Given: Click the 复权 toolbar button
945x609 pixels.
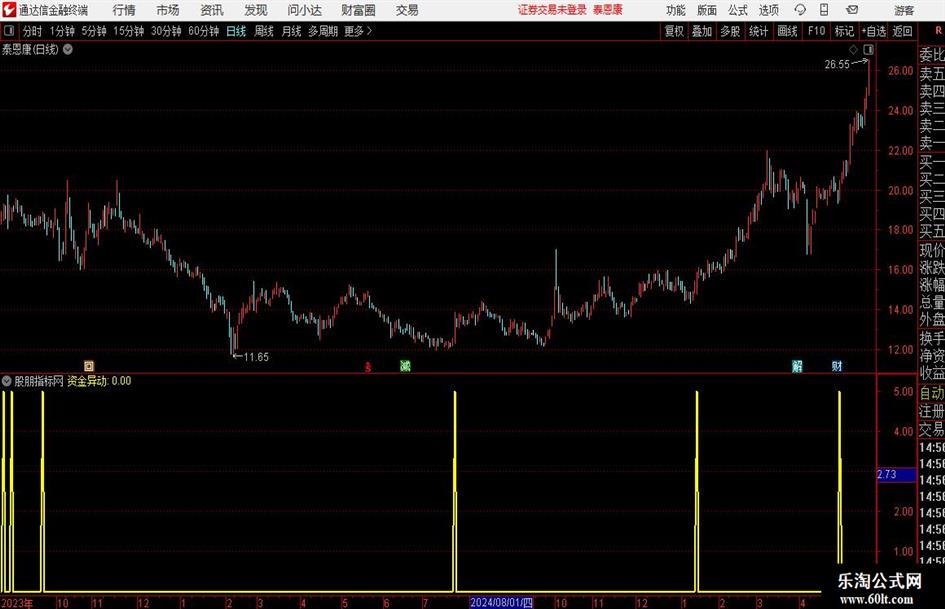Looking at the screenshot, I should coord(674,31).
